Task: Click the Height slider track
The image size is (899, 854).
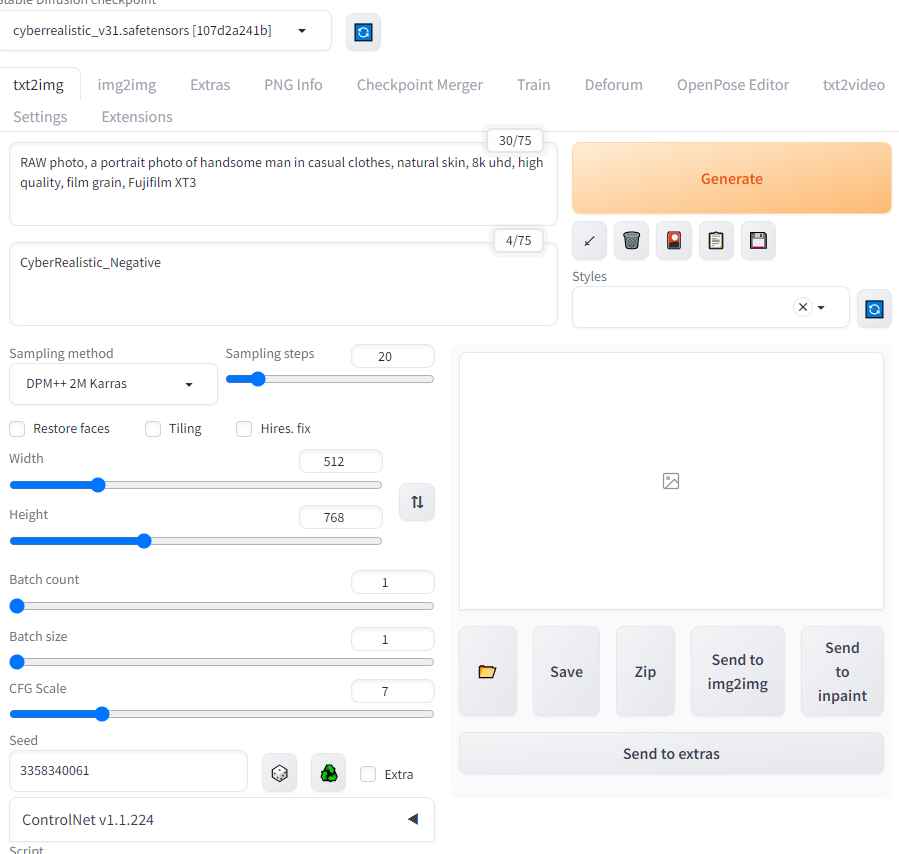Action: coord(196,541)
